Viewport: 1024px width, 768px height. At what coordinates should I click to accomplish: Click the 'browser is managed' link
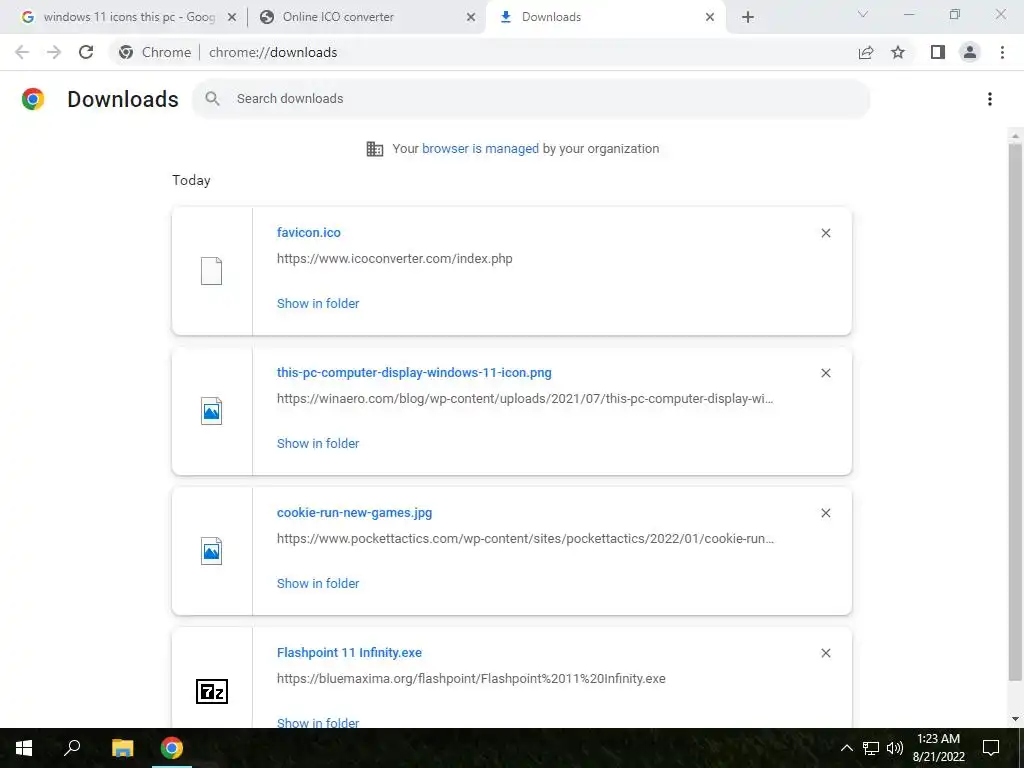tap(481, 149)
